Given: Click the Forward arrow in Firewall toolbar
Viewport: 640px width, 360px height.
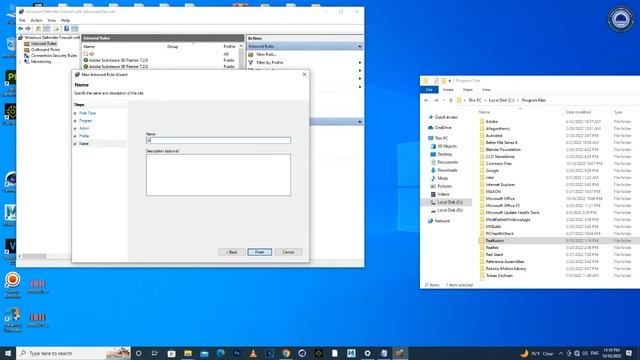Looking at the screenshot, I should point(28,29).
